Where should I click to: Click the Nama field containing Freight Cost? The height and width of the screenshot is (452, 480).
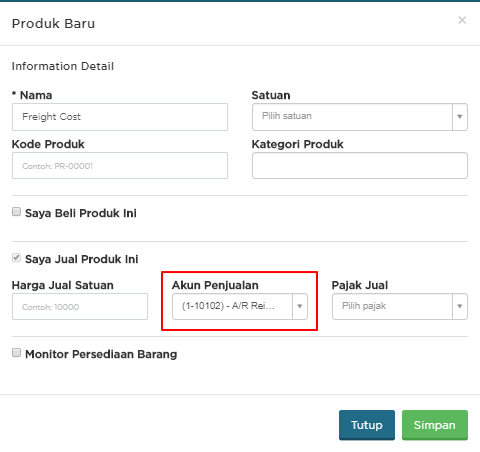point(120,117)
